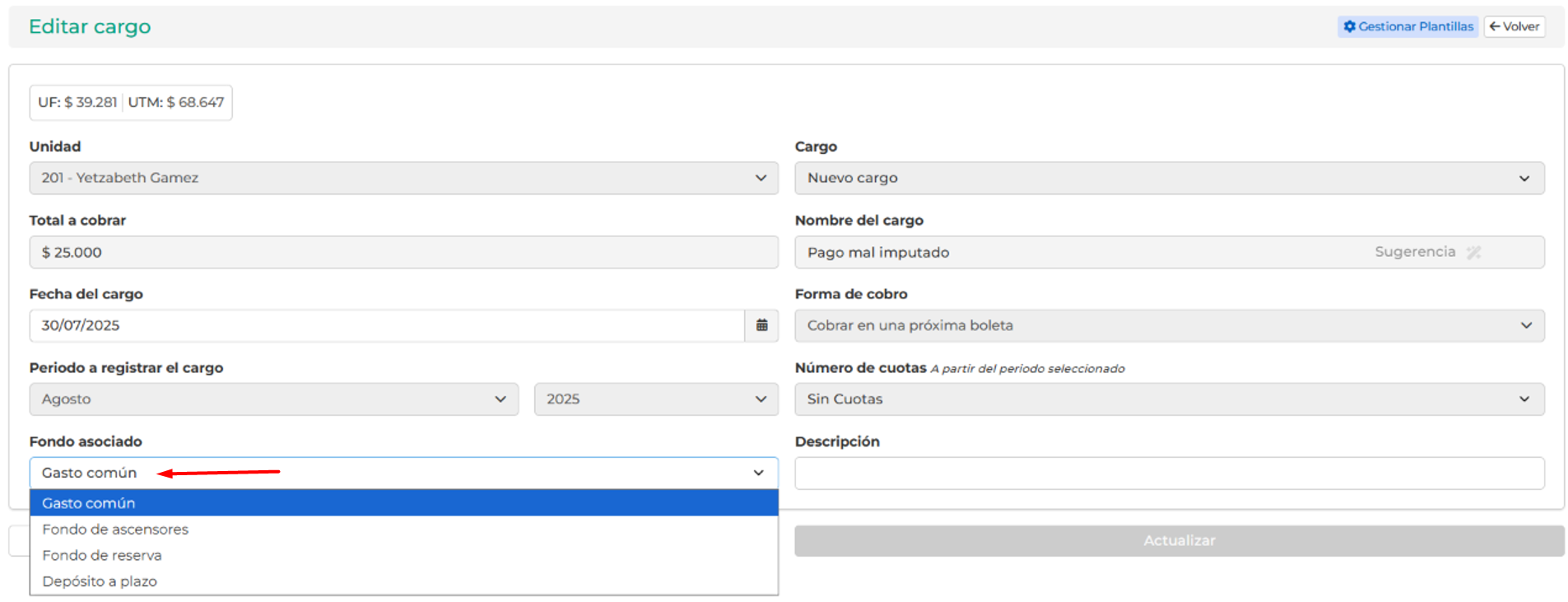Click the UTM $ 68.647 value

(x=176, y=102)
